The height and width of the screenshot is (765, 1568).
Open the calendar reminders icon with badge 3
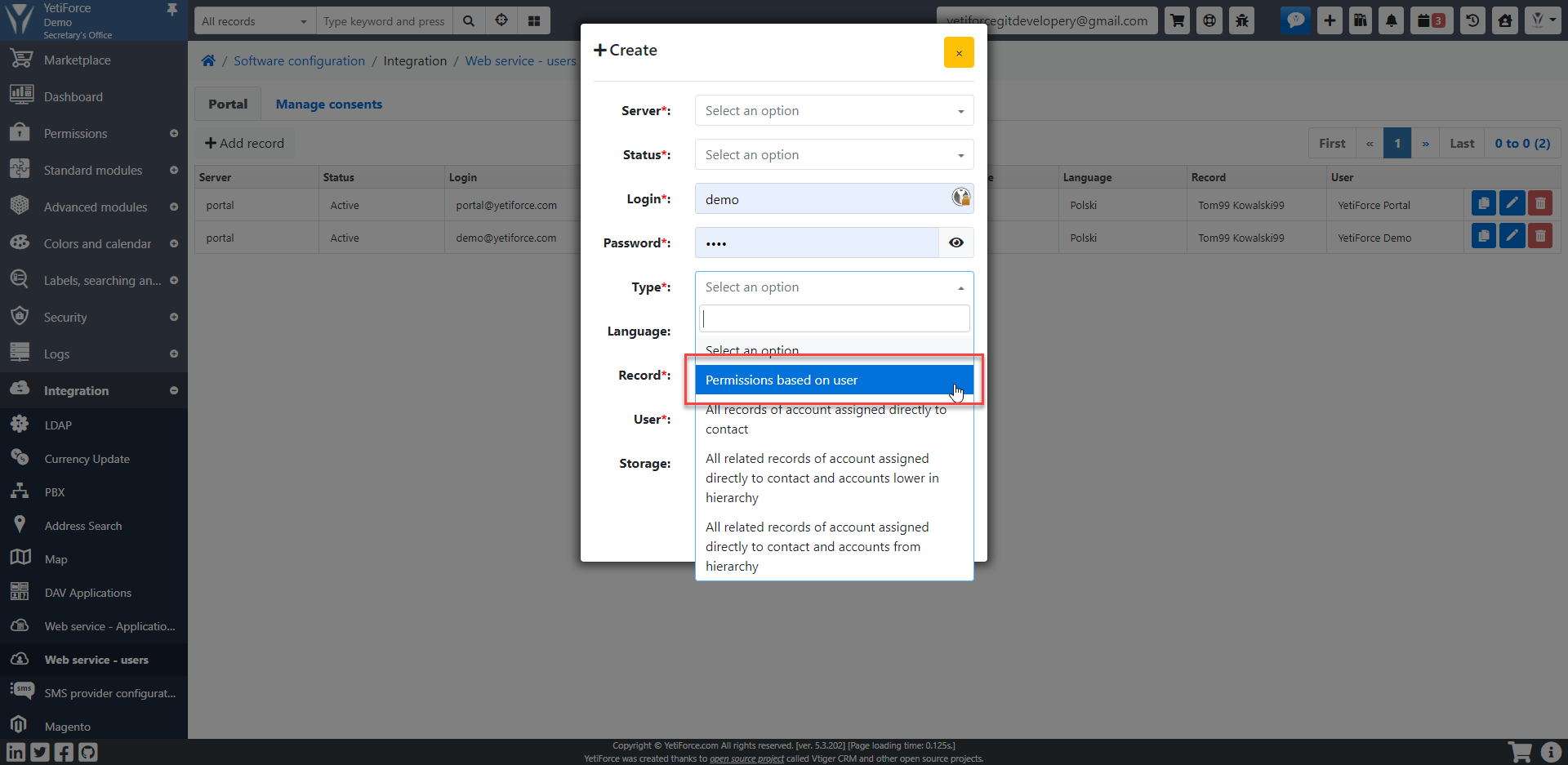(x=1431, y=20)
